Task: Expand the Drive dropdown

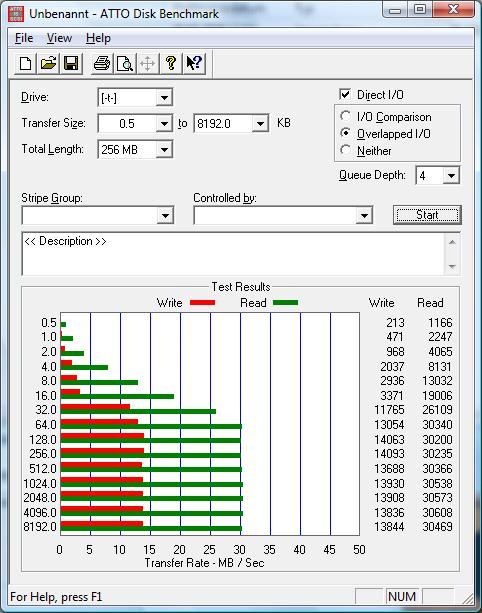Action: coord(164,97)
